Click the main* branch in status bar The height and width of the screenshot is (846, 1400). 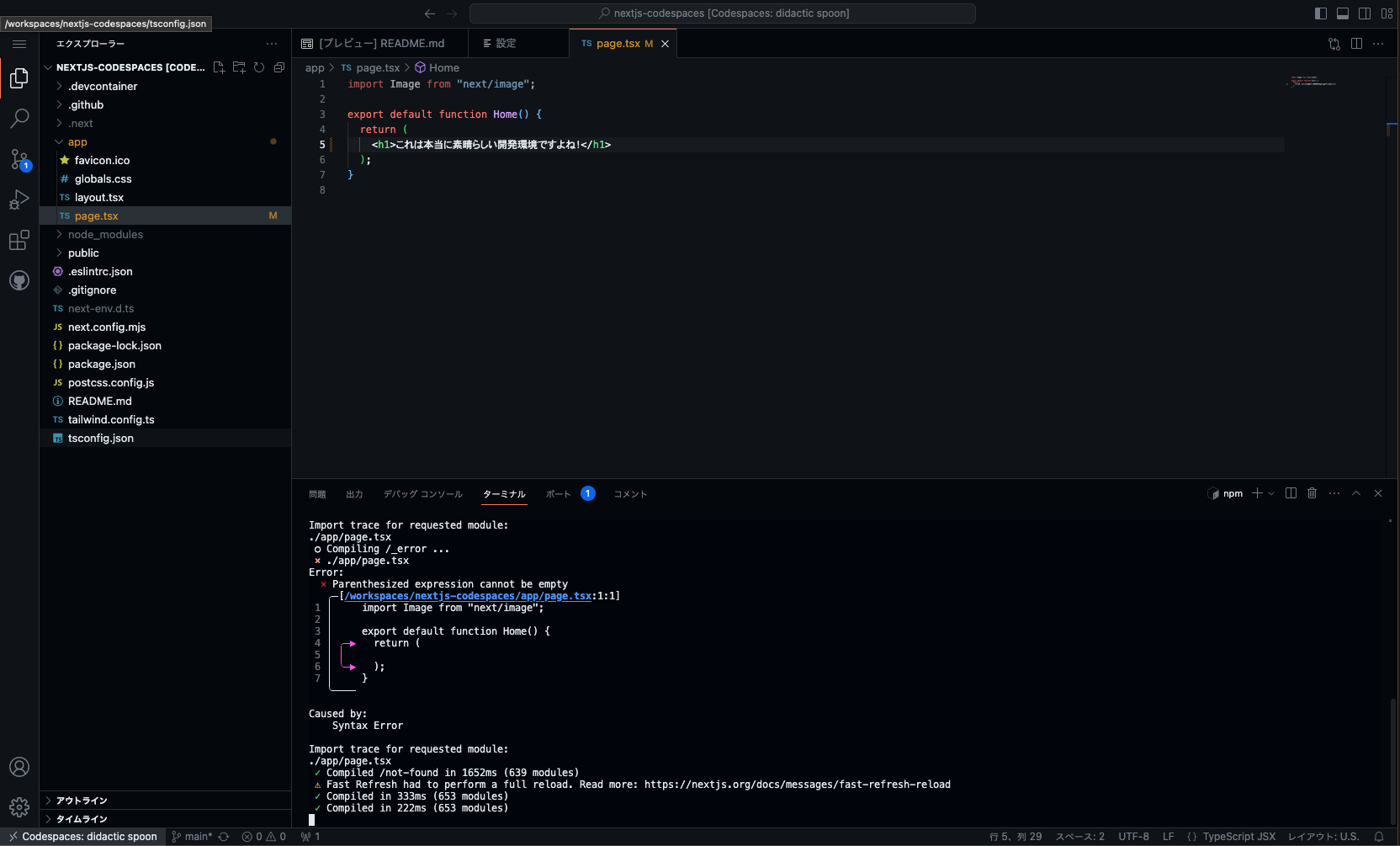click(192, 837)
